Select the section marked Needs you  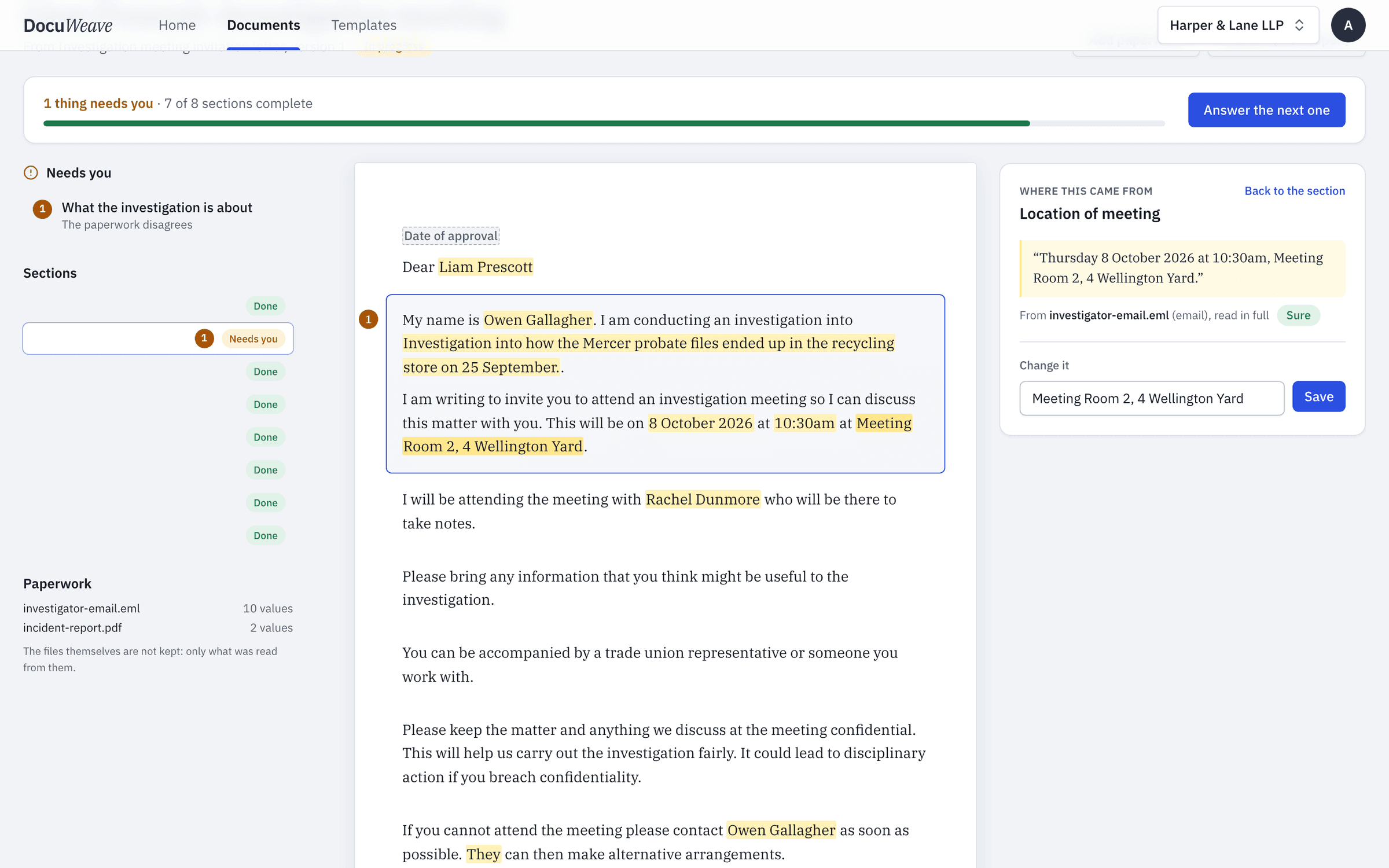pos(158,339)
